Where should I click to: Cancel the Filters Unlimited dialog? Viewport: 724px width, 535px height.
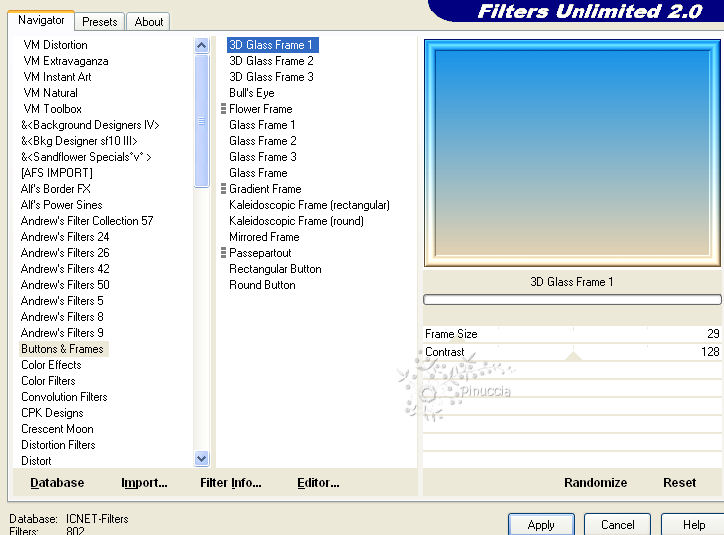617,524
